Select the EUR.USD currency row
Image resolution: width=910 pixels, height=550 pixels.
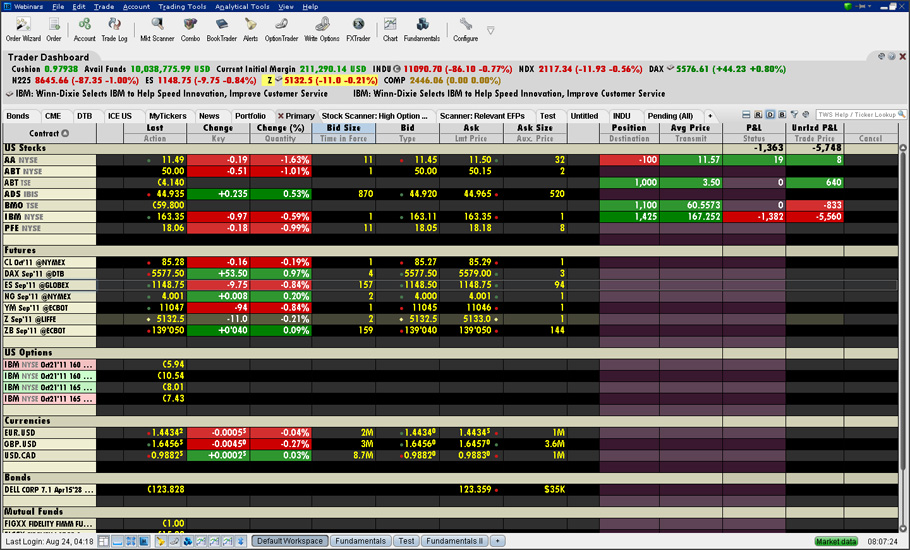click(x=451, y=432)
